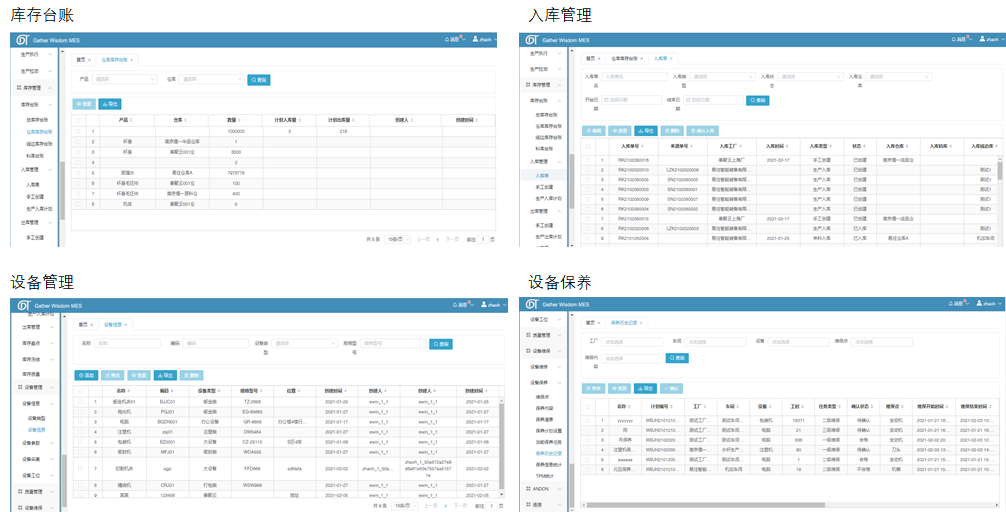Tick the select-all checkbox in 库存台账 table header
The image size is (1006, 512).
(80, 120)
